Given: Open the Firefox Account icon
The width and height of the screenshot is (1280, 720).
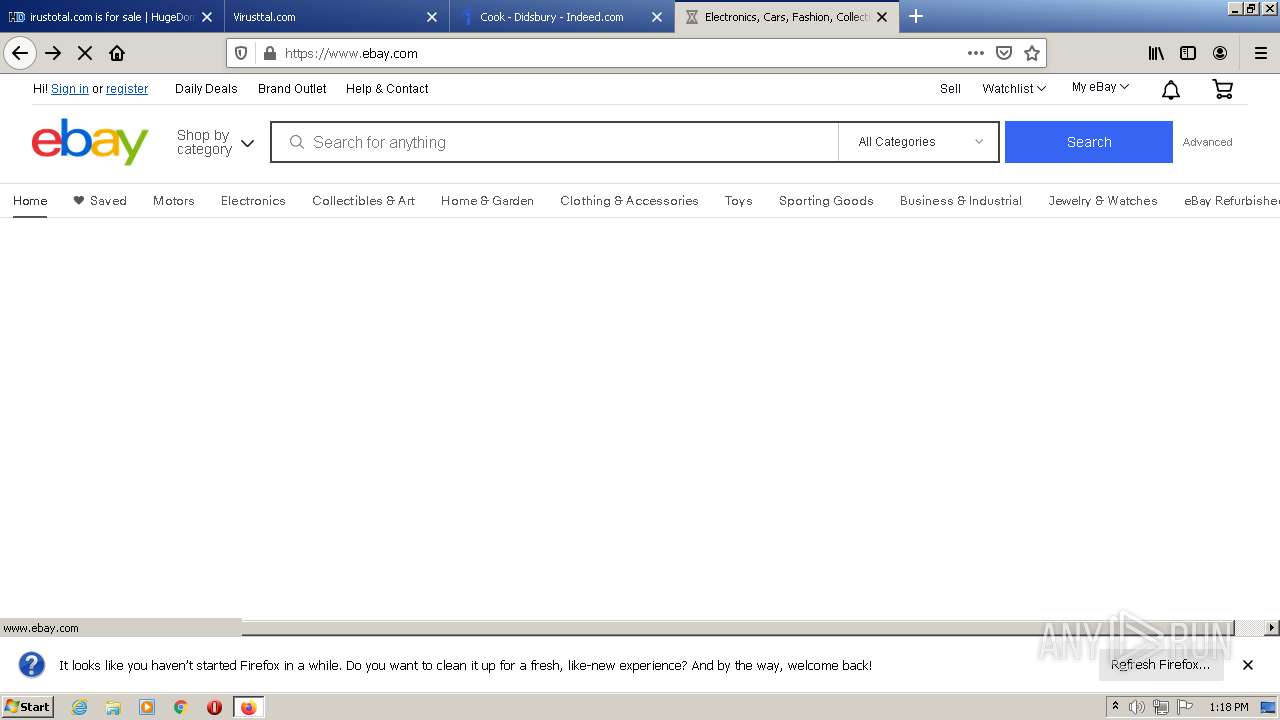Looking at the screenshot, I should tap(1220, 53).
